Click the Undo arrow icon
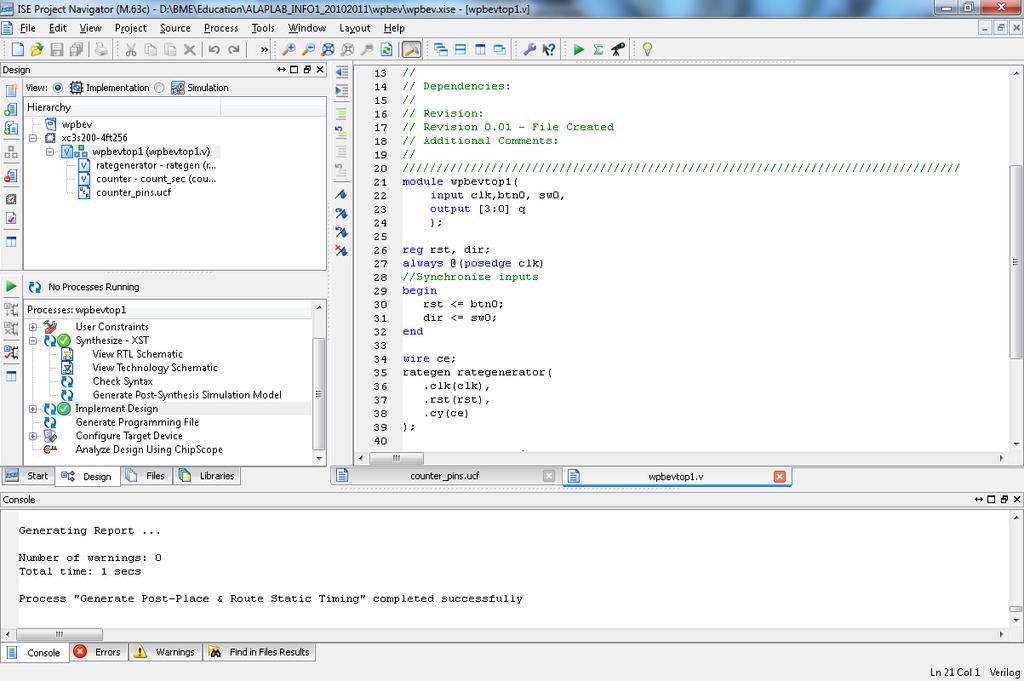This screenshot has width=1024, height=681. point(214,50)
